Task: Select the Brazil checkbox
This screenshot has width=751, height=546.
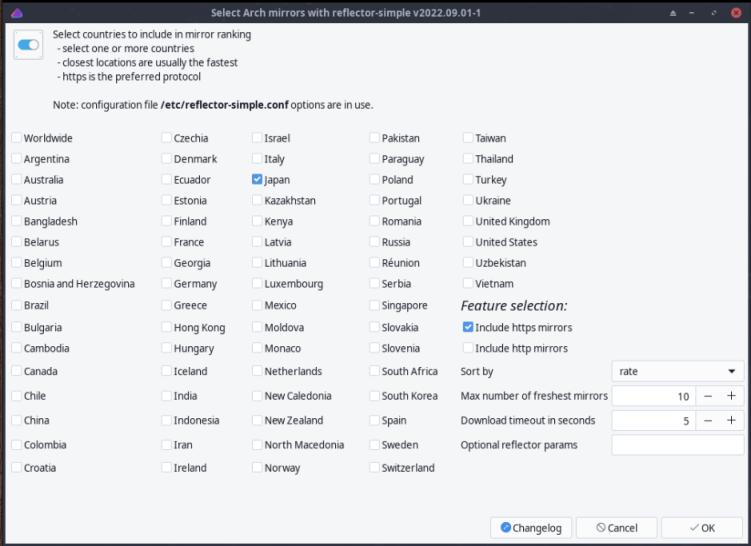Action: [x=16, y=305]
